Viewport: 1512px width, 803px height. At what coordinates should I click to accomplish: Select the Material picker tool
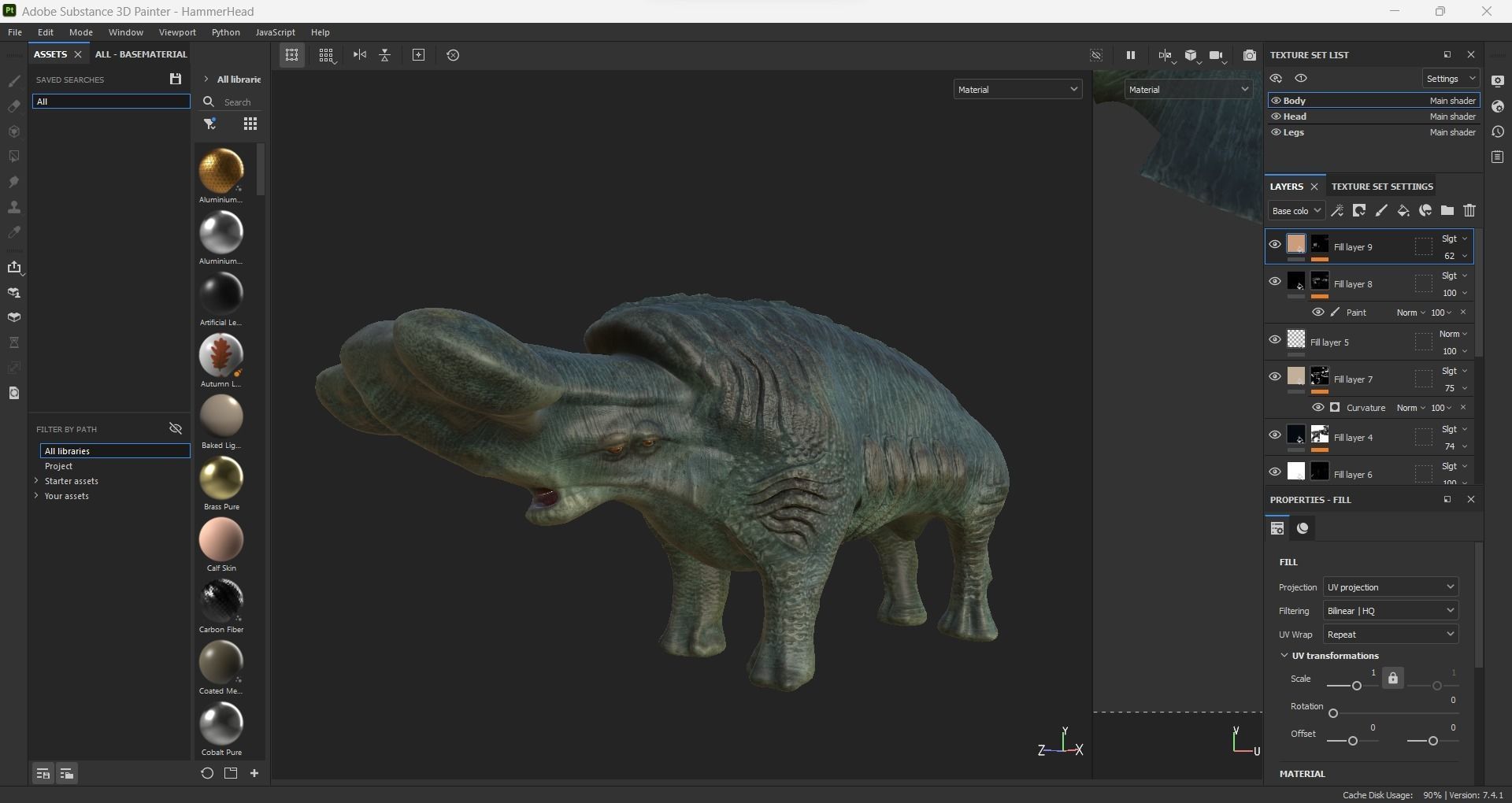coord(14,232)
